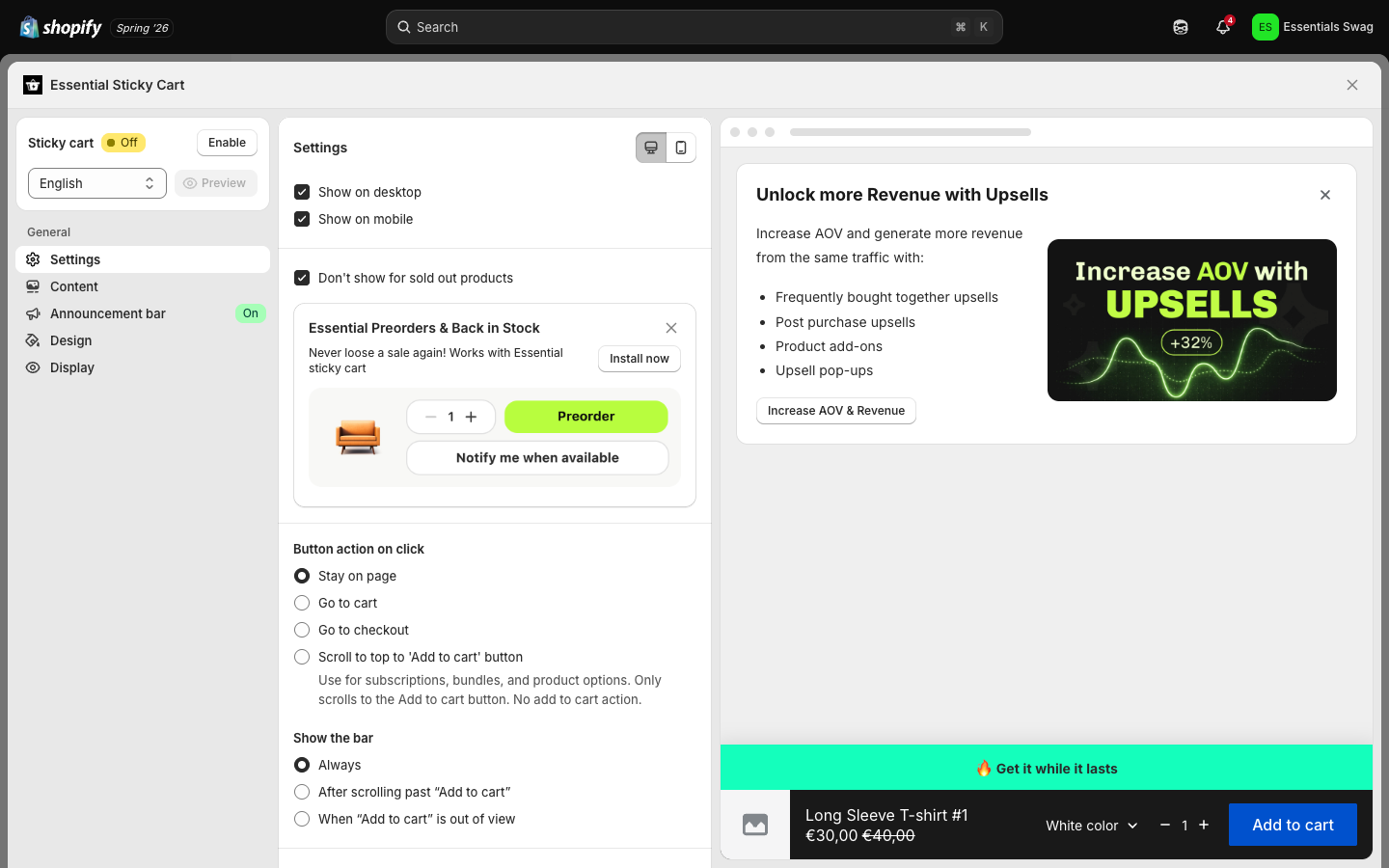The height and width of the screenshot is (868, 1389).
Task: Click the Spring '26 edition badge
Action: (x=142, y=28)
